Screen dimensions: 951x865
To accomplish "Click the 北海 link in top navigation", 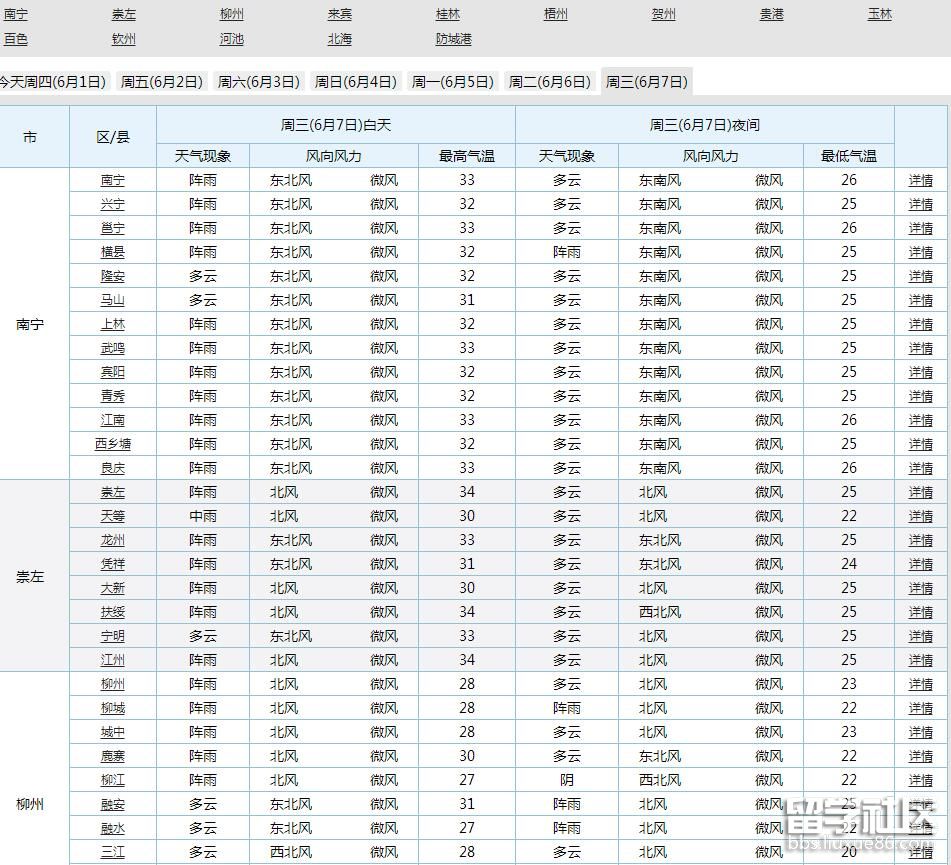I will (339, 39).
